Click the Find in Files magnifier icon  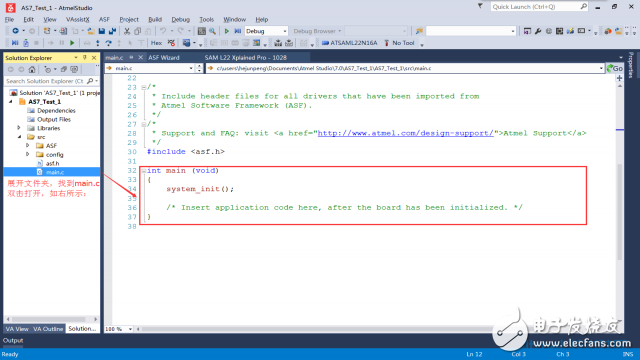point(213,31)
